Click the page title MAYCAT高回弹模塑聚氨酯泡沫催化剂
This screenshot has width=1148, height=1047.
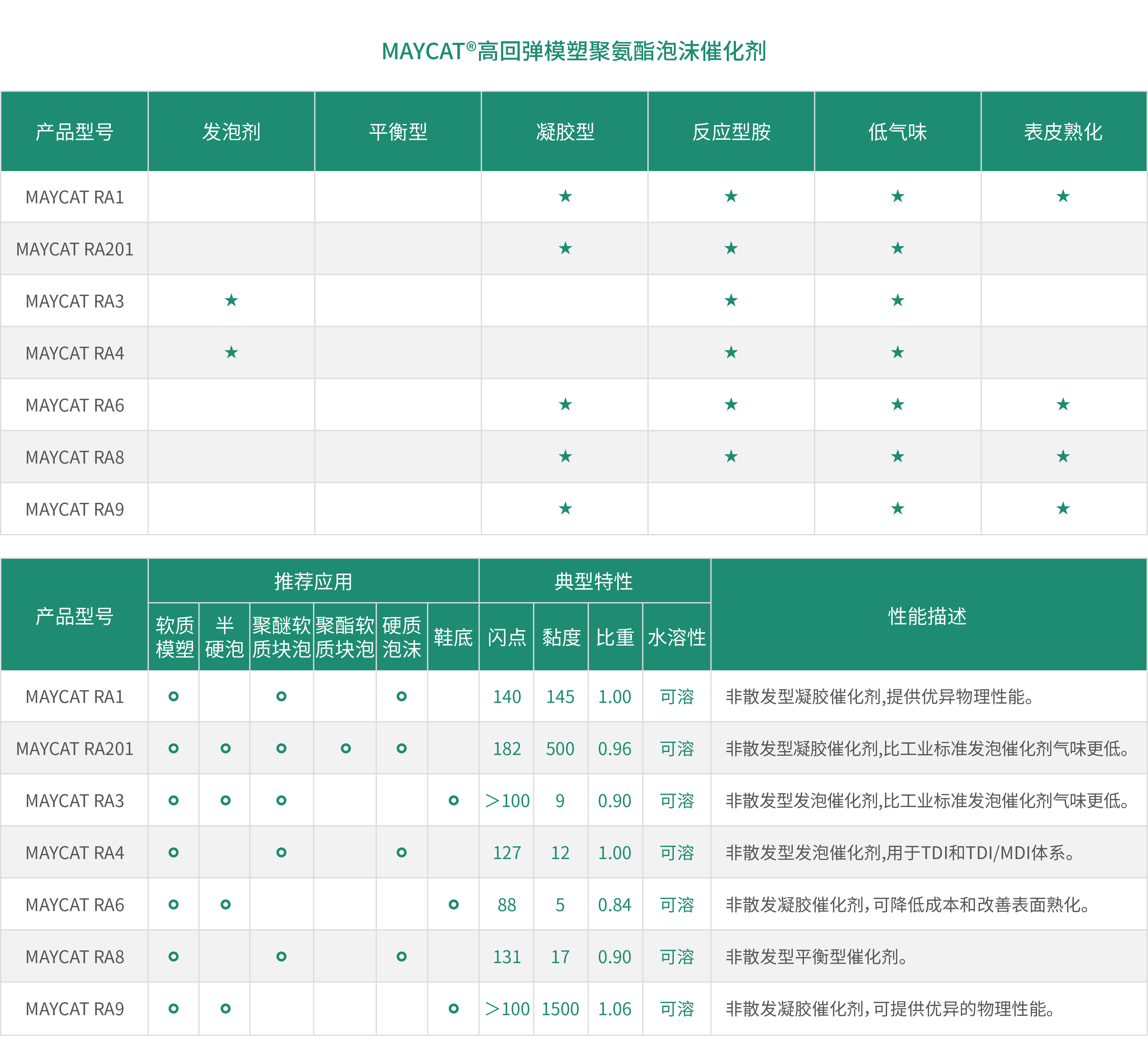pos(574,51)
